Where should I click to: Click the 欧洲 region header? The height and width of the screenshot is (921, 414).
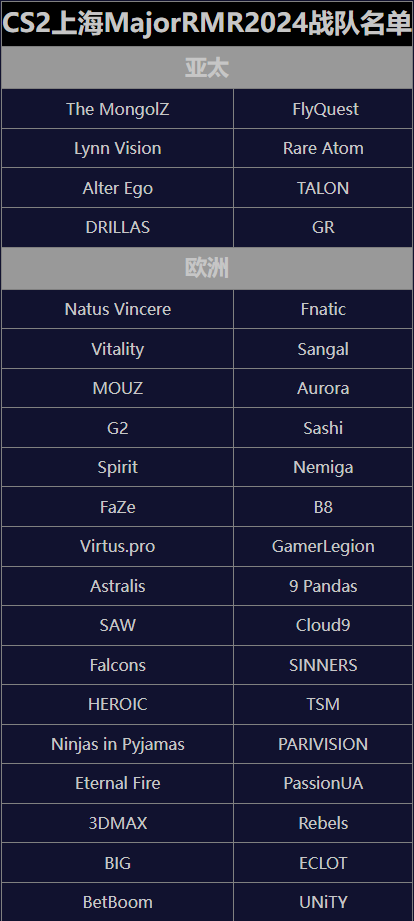pyautogui.click(x=207, y=268)
